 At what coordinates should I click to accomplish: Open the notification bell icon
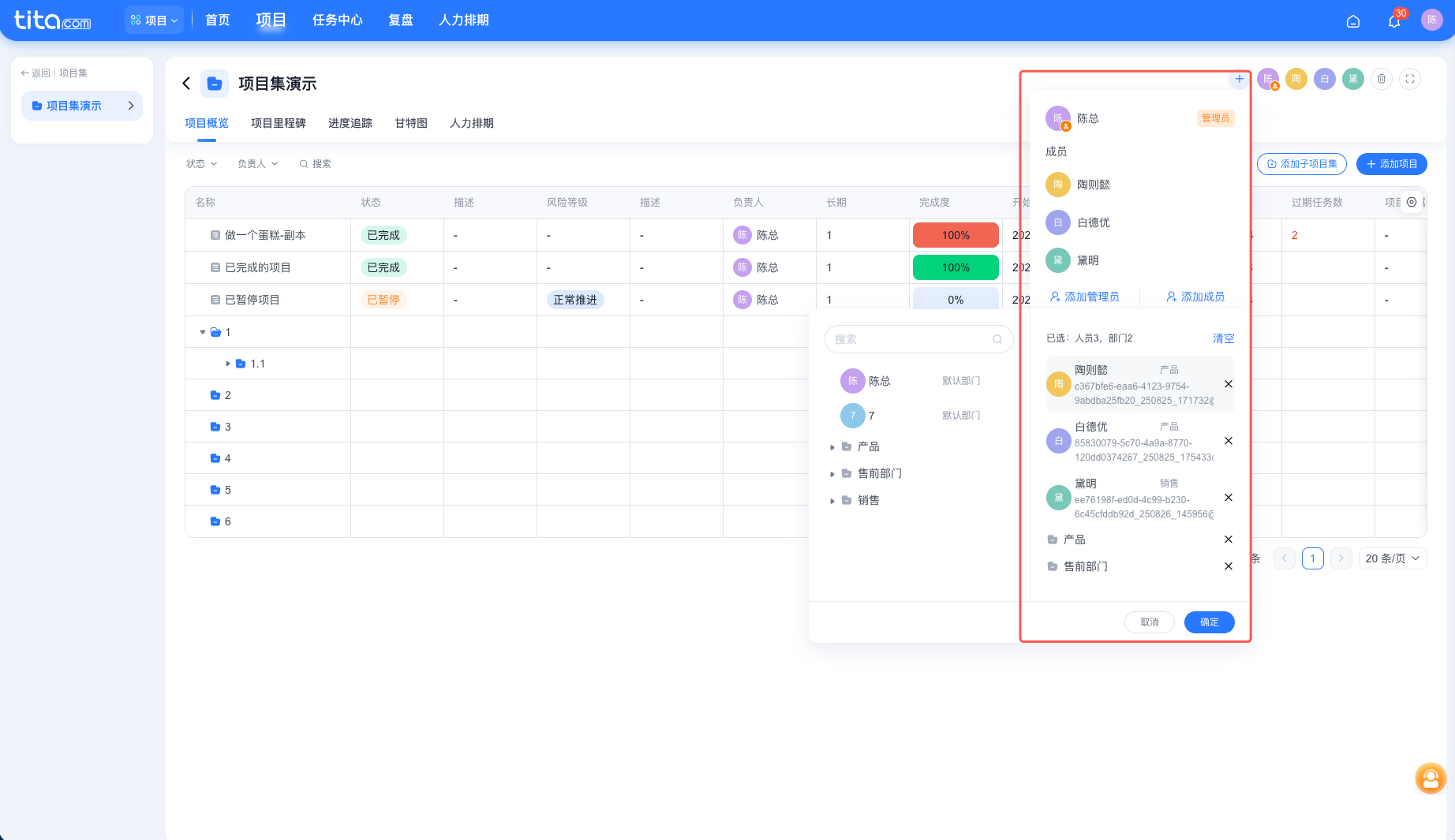point(1394,21)
